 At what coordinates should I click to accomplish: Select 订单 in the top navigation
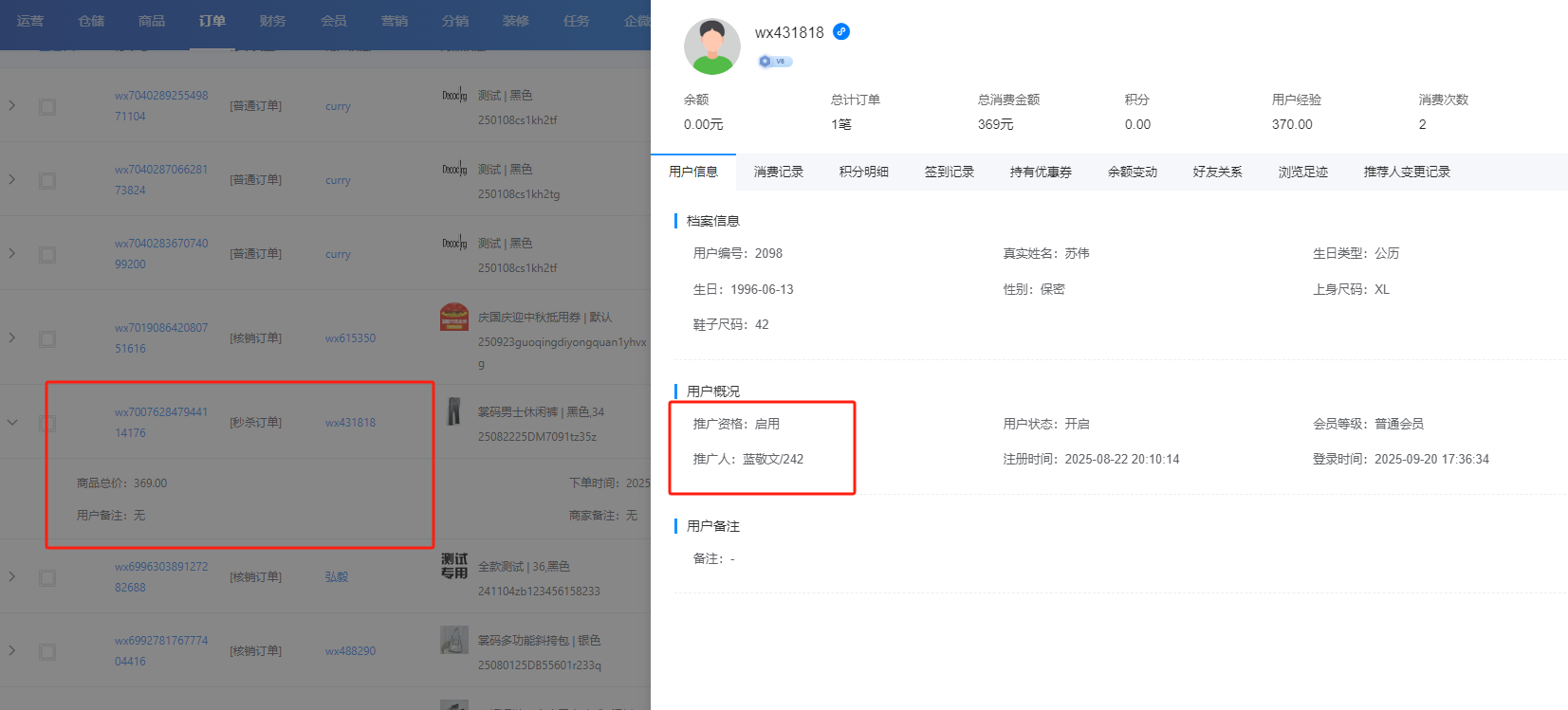[x=212, y=21]
